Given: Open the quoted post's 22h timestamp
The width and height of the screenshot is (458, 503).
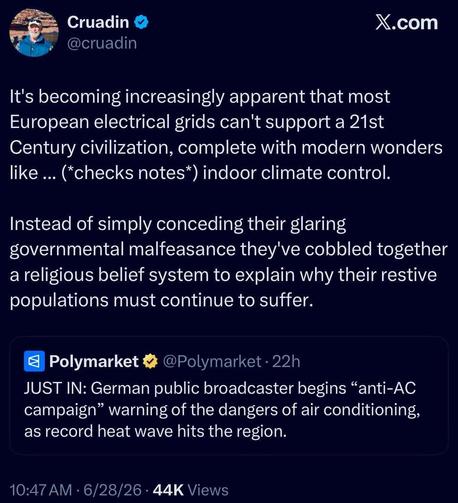Looking at the screenshot, I should 286,361.
